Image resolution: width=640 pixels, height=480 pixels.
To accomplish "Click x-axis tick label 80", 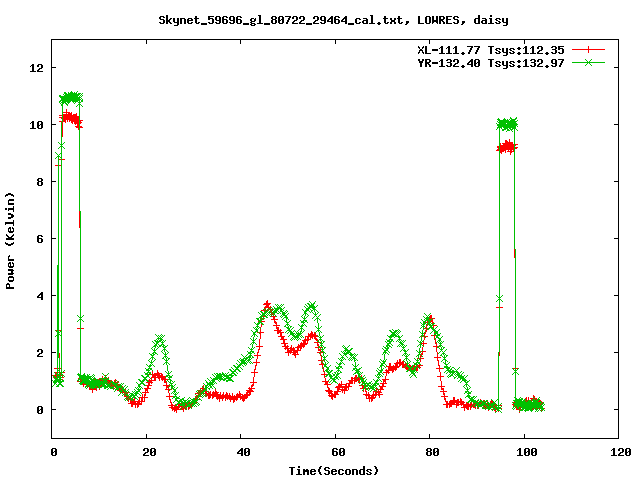I will pyautogui.click(x=432, y=452).
